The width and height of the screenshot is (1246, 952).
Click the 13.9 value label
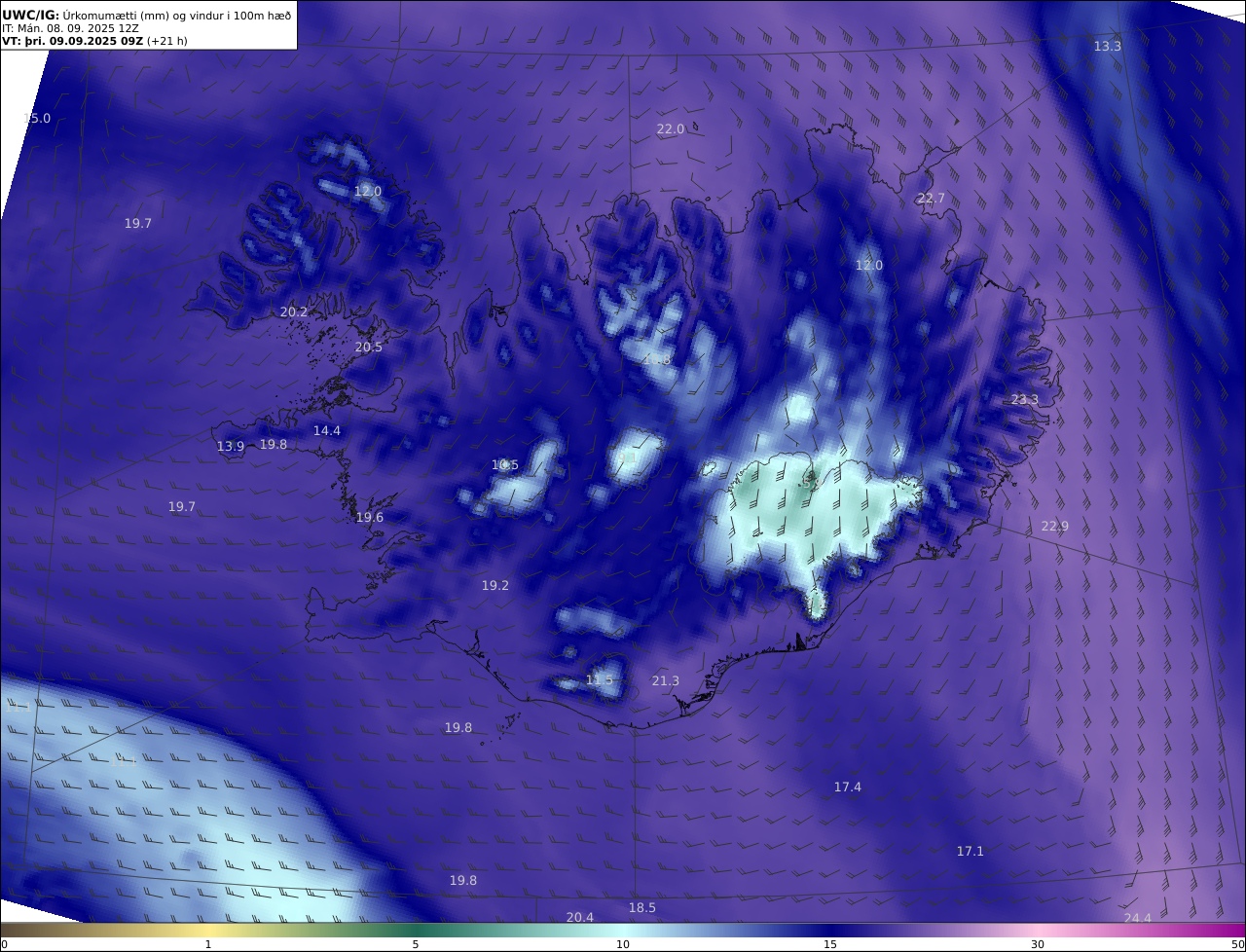click(231, 447)
